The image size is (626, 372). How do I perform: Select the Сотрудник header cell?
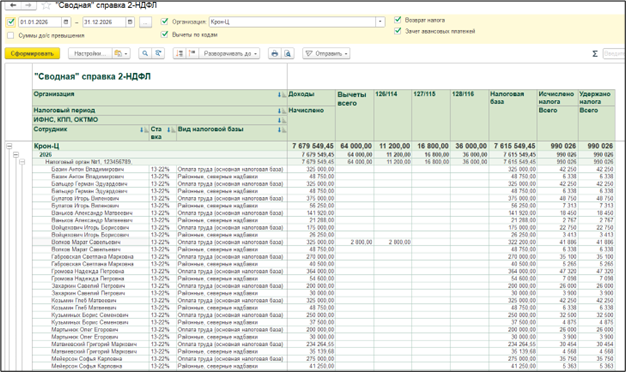[x=91, y=133]
